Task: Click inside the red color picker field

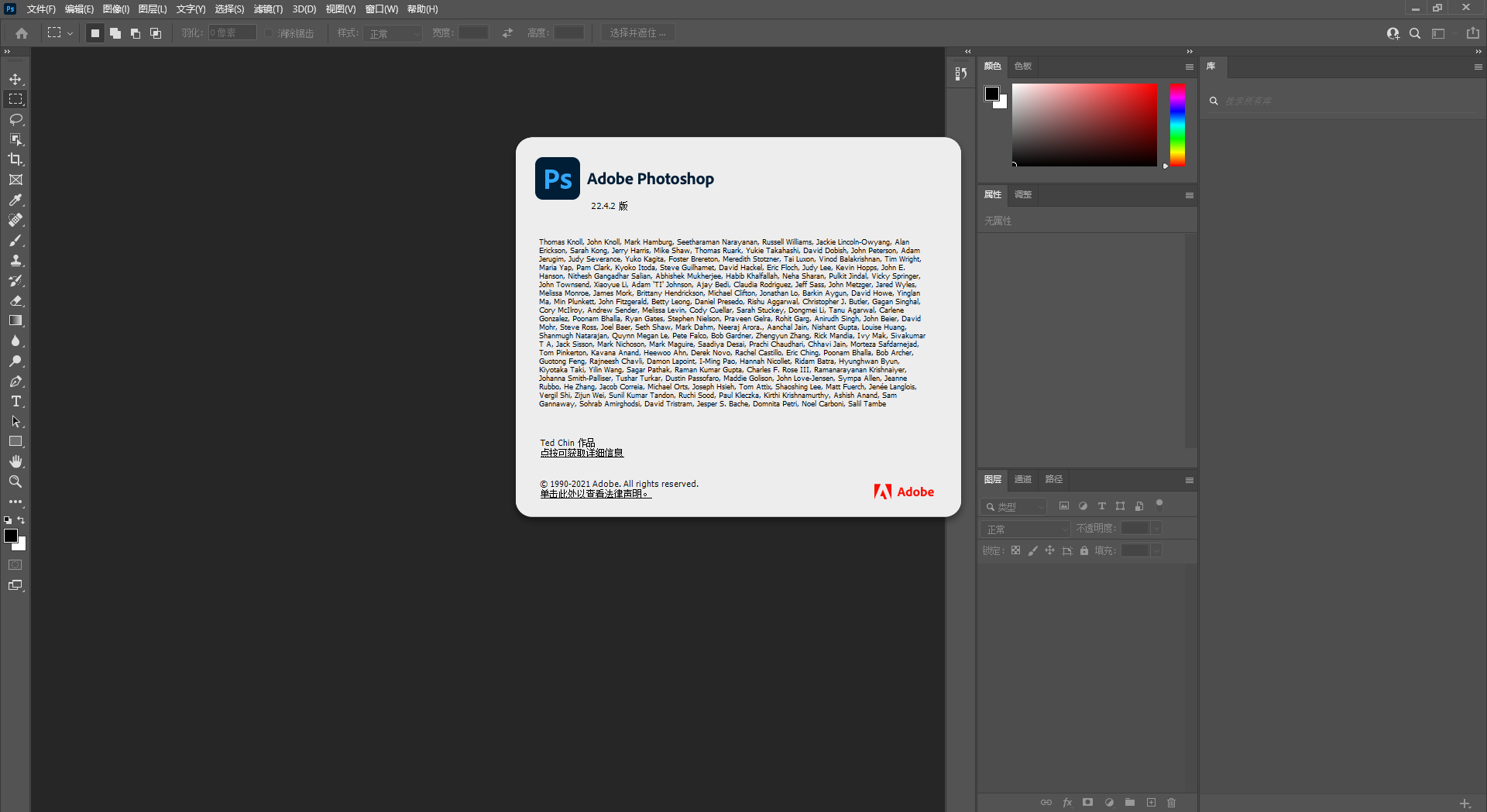Action: click(x=1084, y=125)
